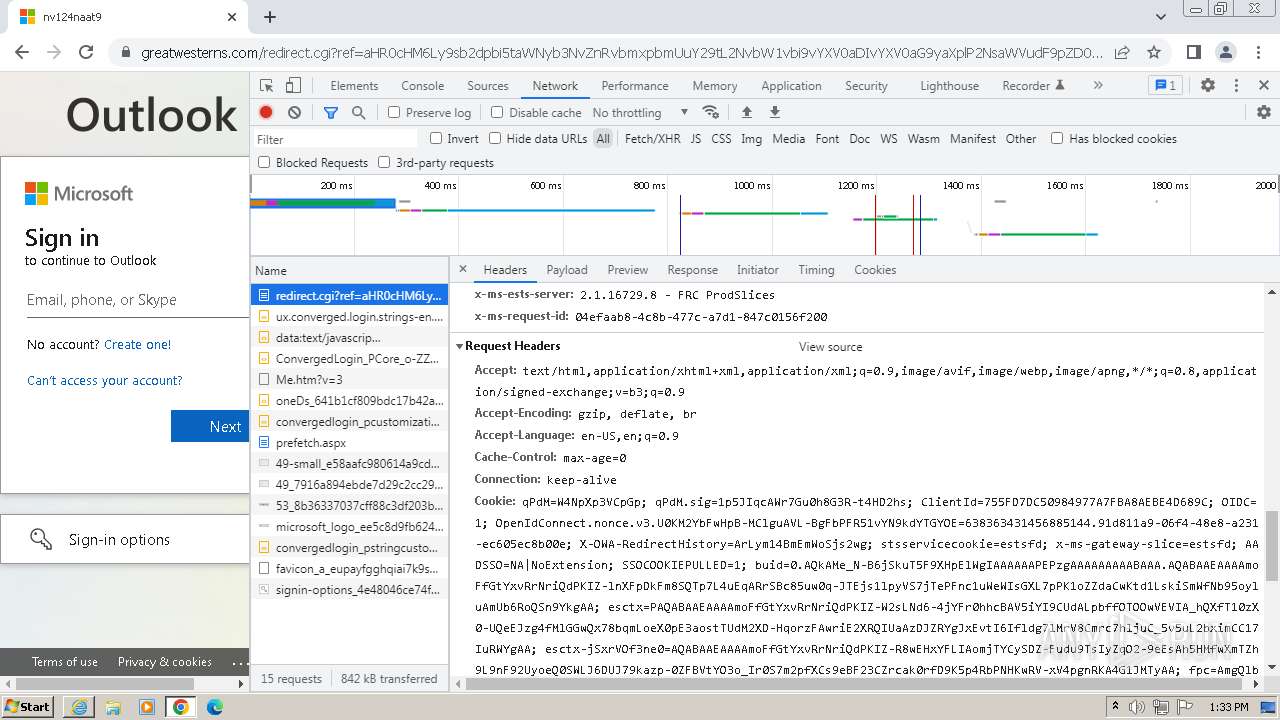This screenshot has height=720, width=1280.
Task: Click the Next button on sign-in
Action: [x=211, y=426]
